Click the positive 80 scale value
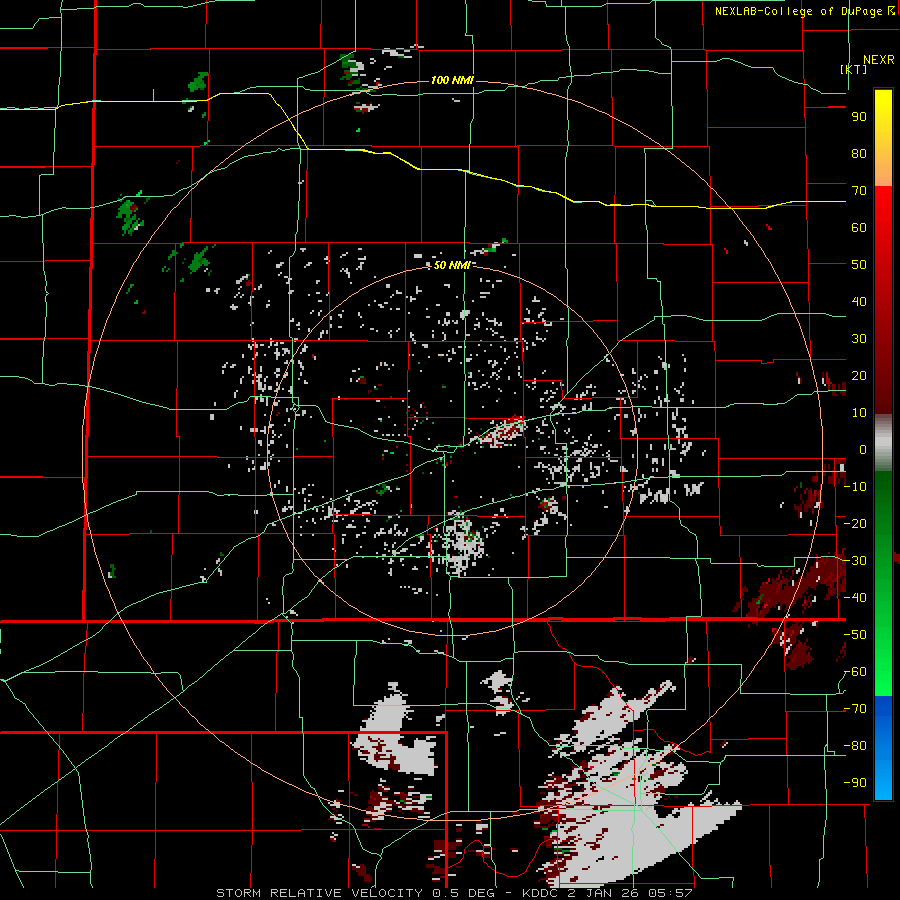 (859, 154)
